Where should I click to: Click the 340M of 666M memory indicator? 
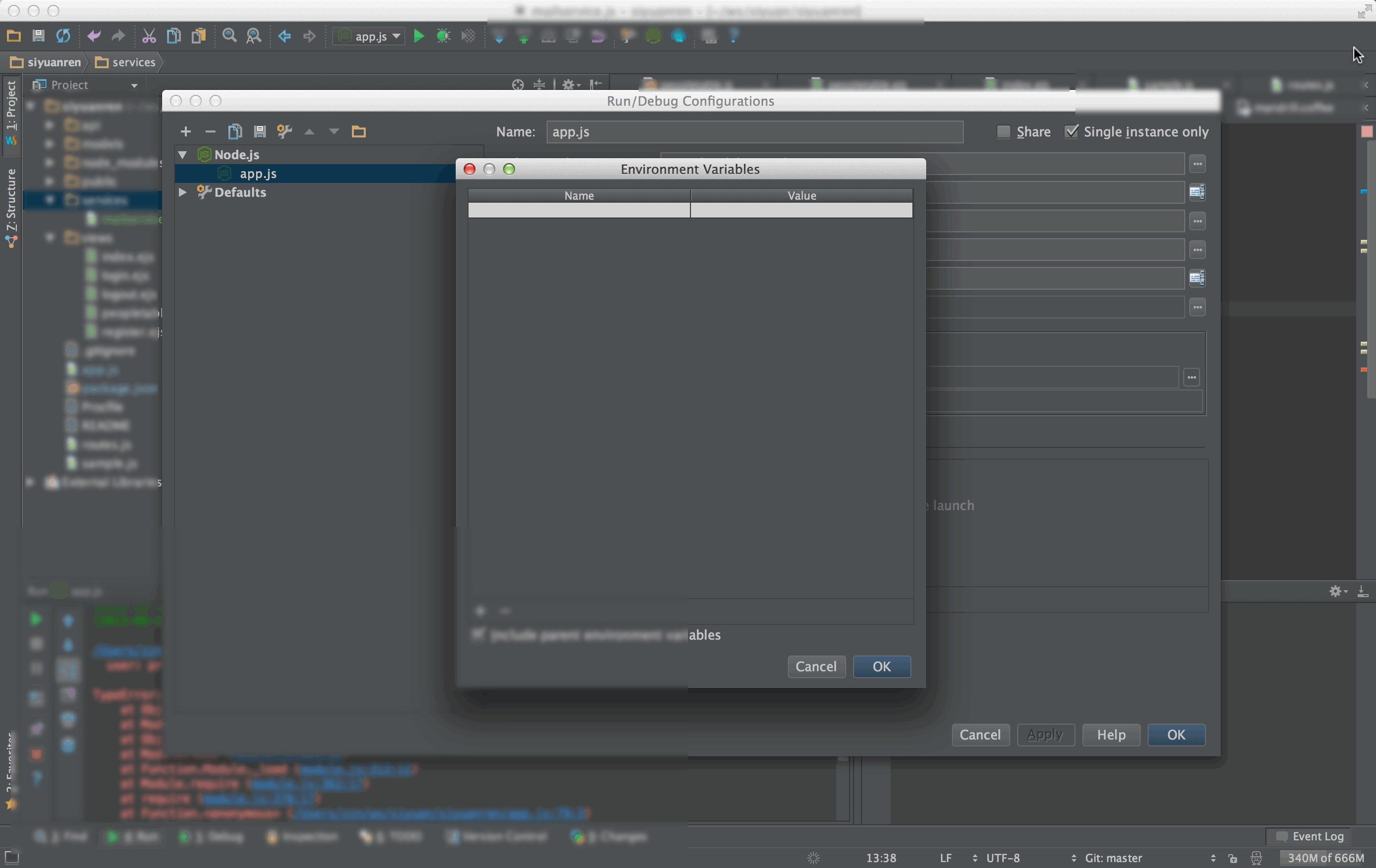(1326, 857)
